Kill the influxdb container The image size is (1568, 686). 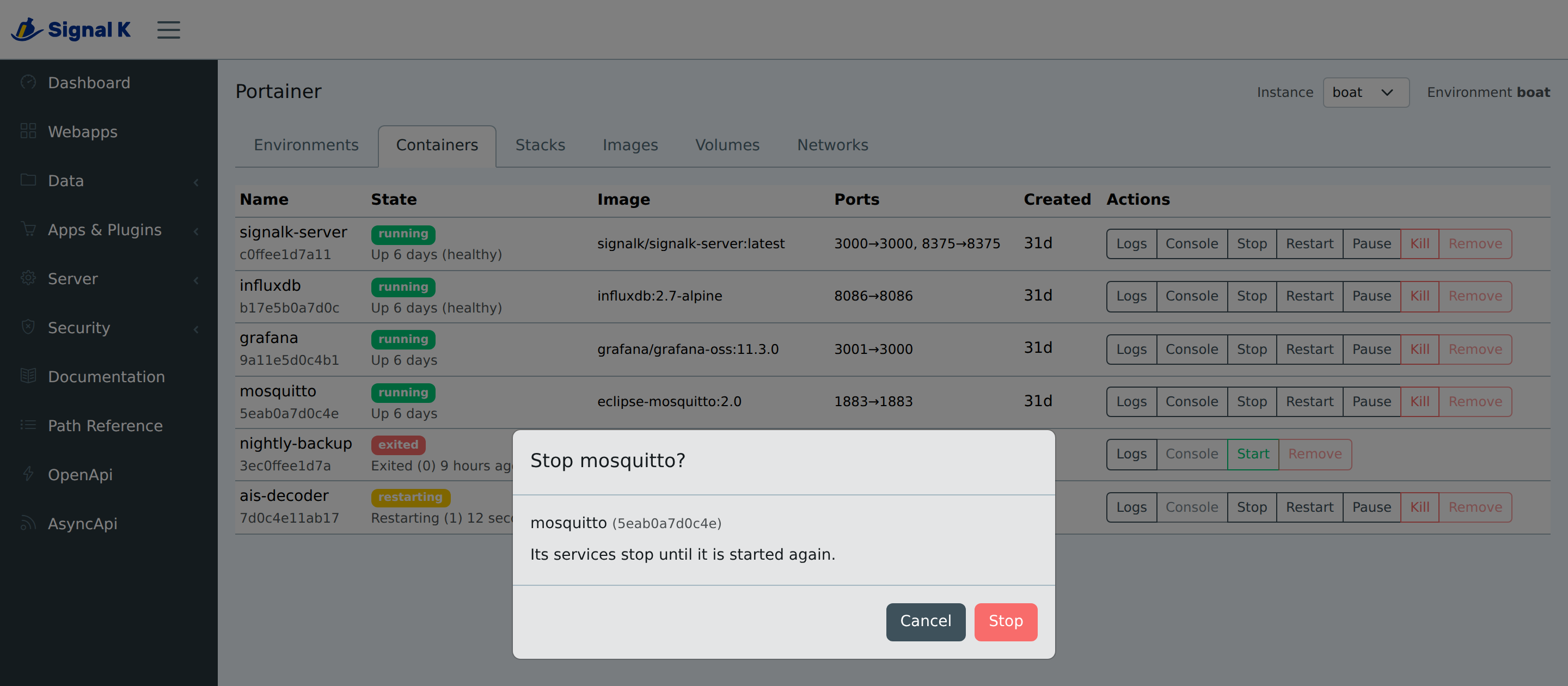(1419, 296)
